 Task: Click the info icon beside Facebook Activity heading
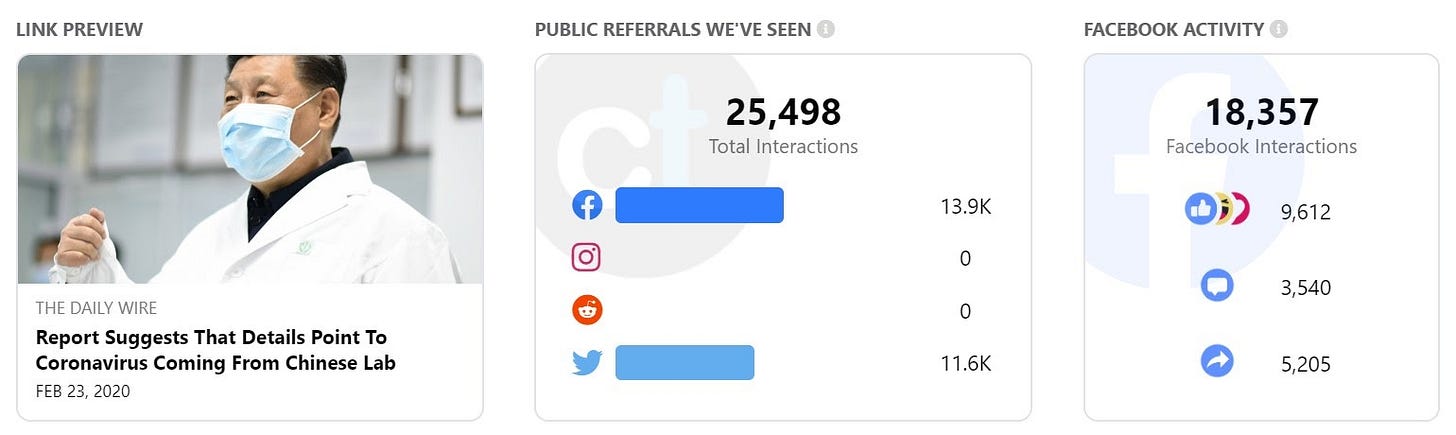tap(1279, 29)
